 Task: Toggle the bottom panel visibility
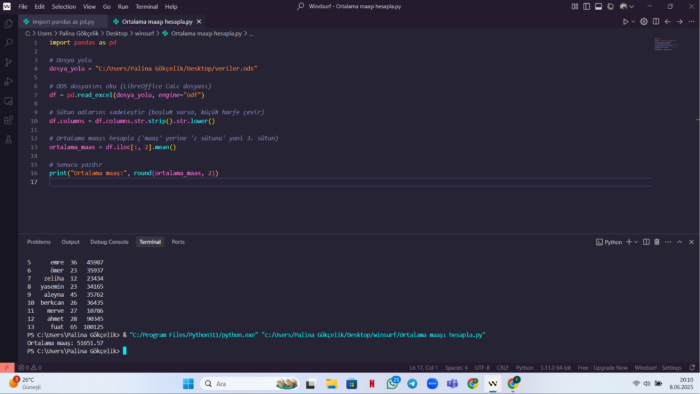point(598,7)
